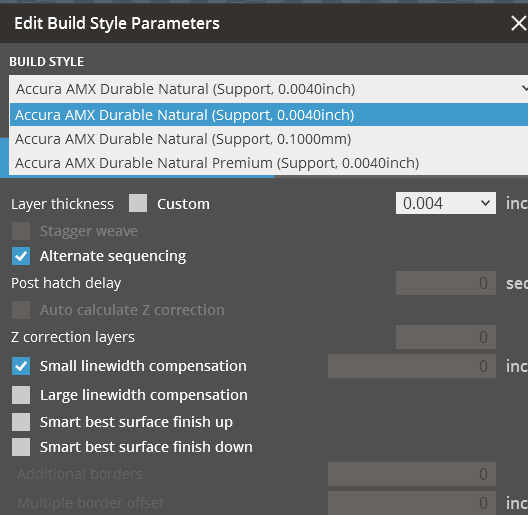Uncheck Alternate sequencing
This screenshot has height=515, width=528.
point(21,256)
